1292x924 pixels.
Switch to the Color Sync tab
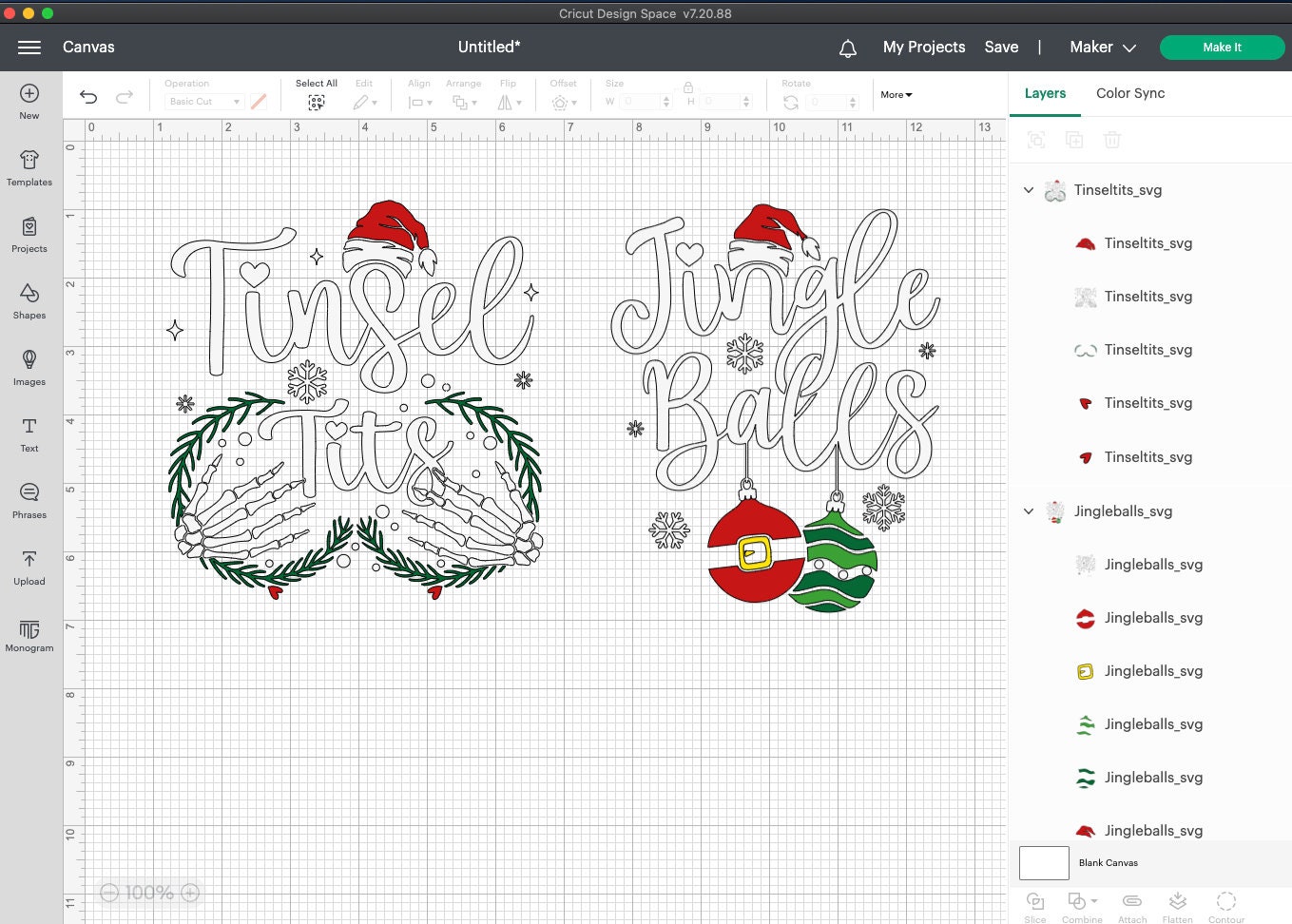click(1130, 92)
